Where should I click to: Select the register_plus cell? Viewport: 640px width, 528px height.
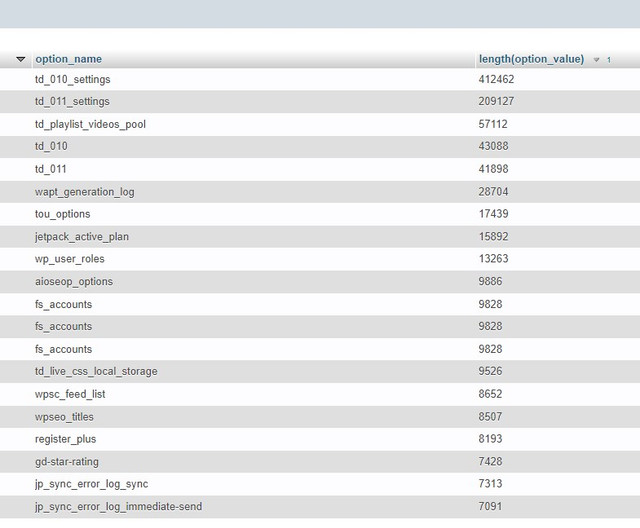[x=65, y=439]
